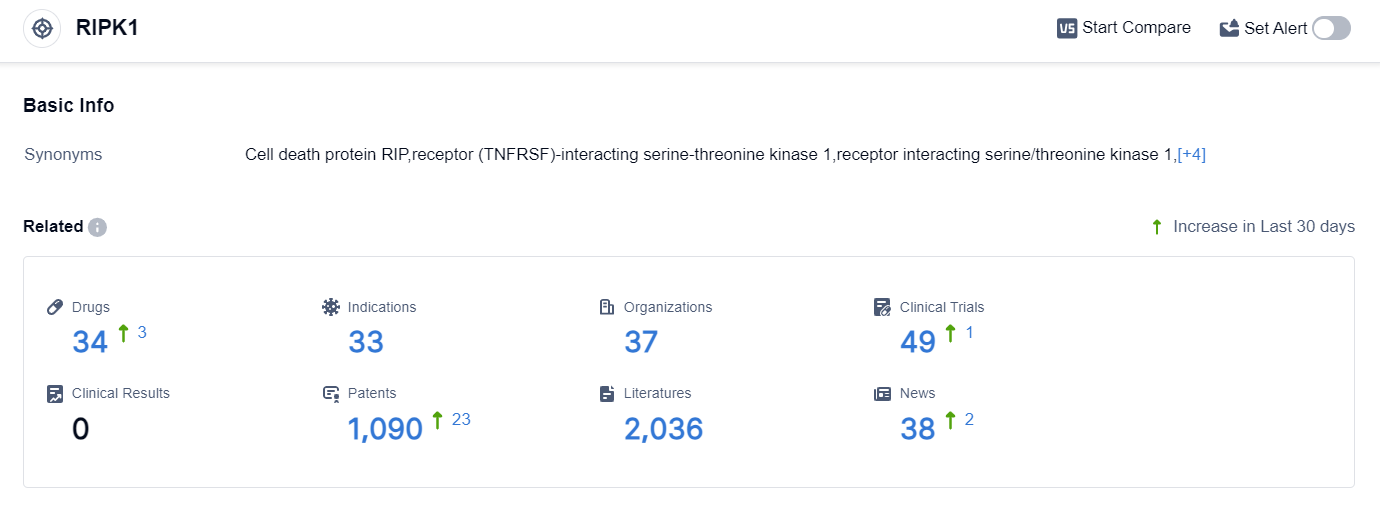Open the 2,036 Literatures count link
This screenshot has width=1380, height=513.
click(663, 429)
